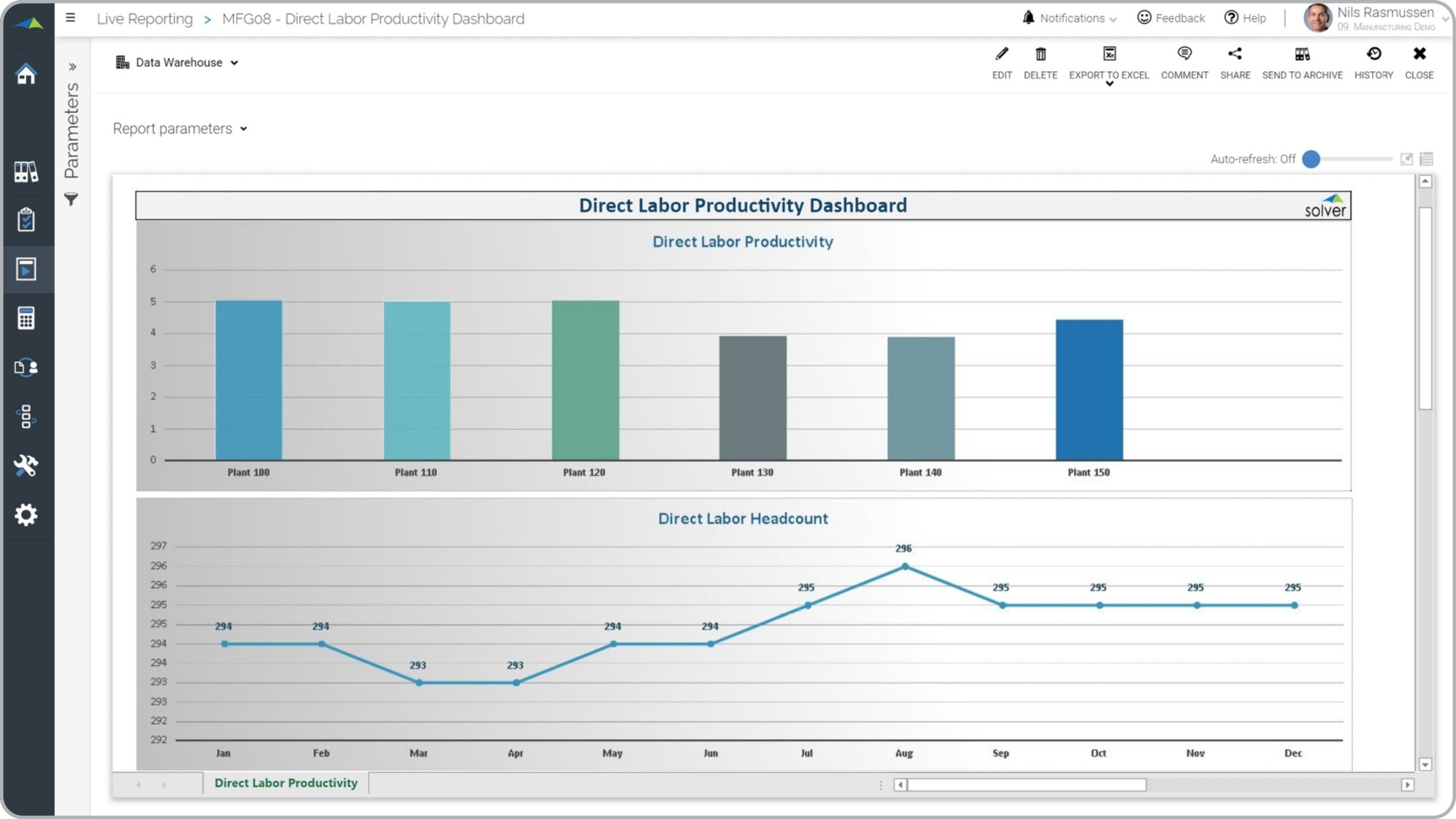Open the calculator icon in sidebar

pos(26,318)
